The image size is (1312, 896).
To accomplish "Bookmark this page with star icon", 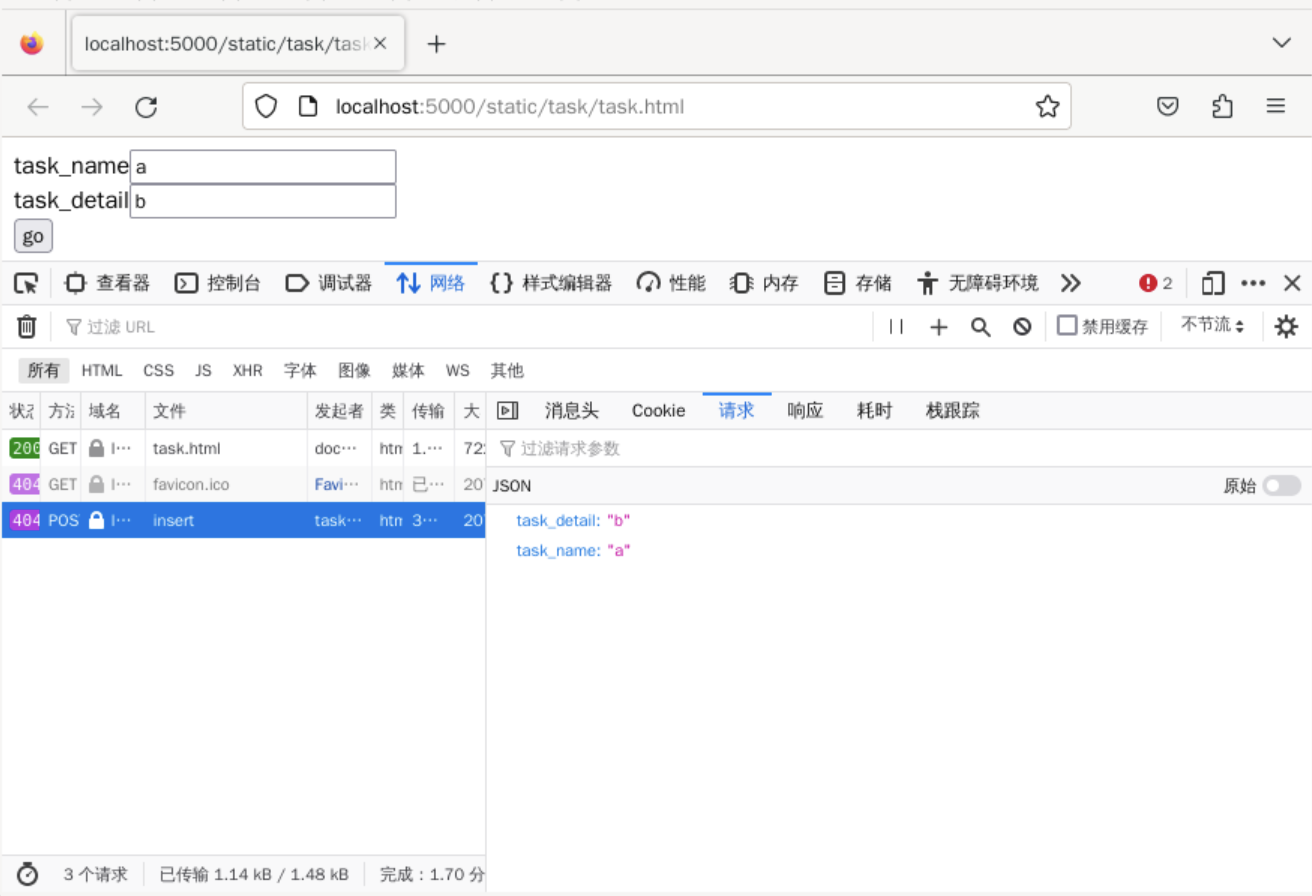I will 1047,107.
